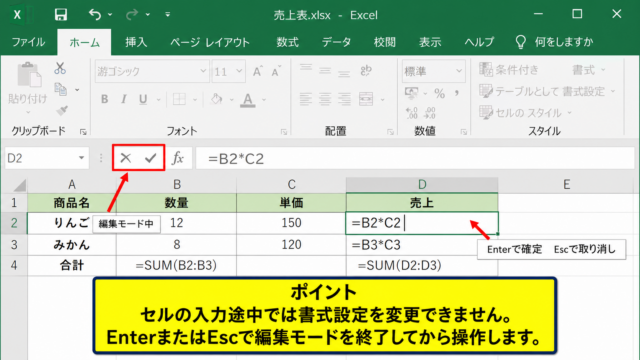Click the formula bar showing =B2*C2
640x360 pixels.
(x=415, y=158)
